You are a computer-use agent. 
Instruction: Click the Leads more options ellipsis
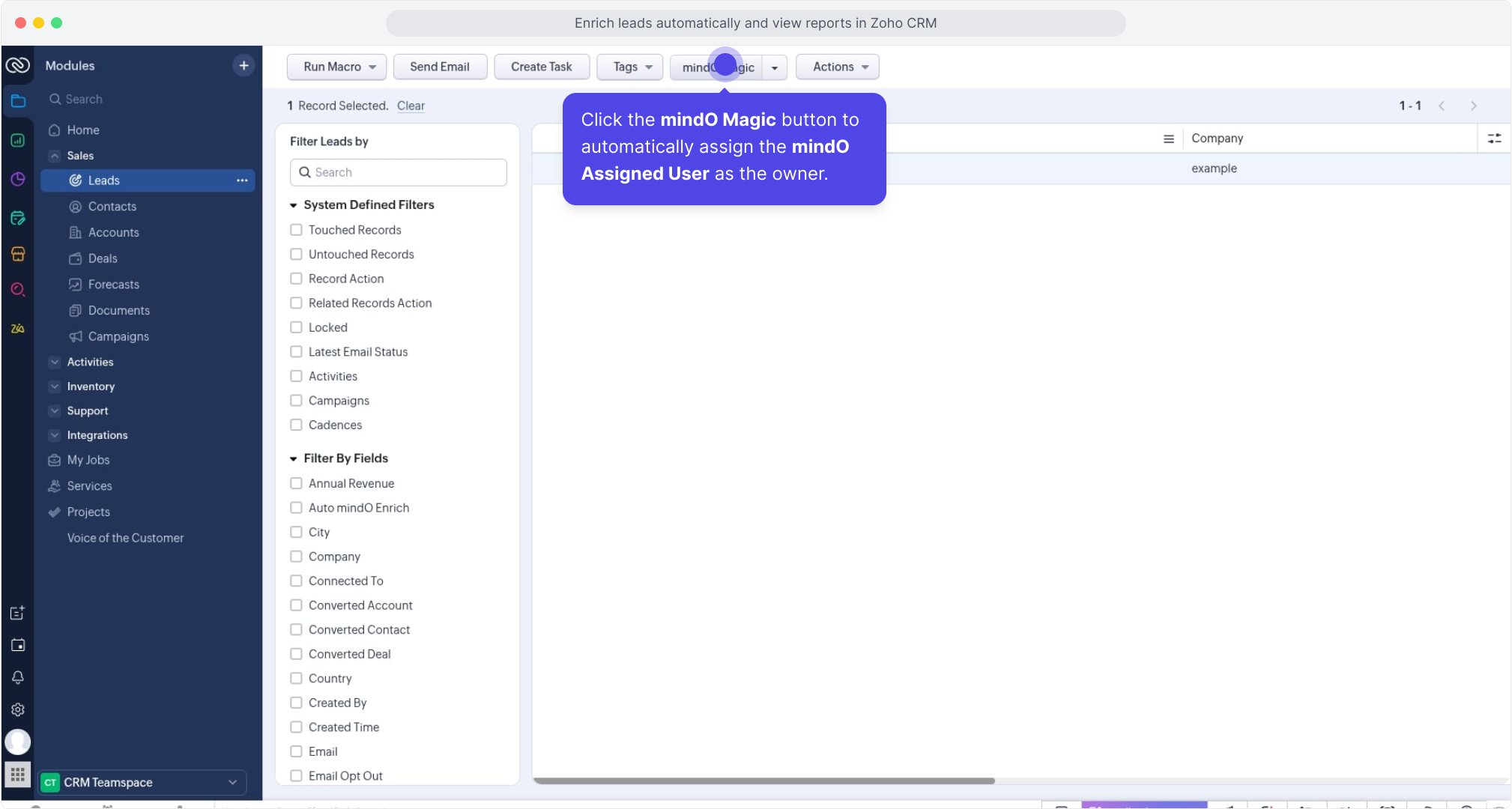click(242, 181)
